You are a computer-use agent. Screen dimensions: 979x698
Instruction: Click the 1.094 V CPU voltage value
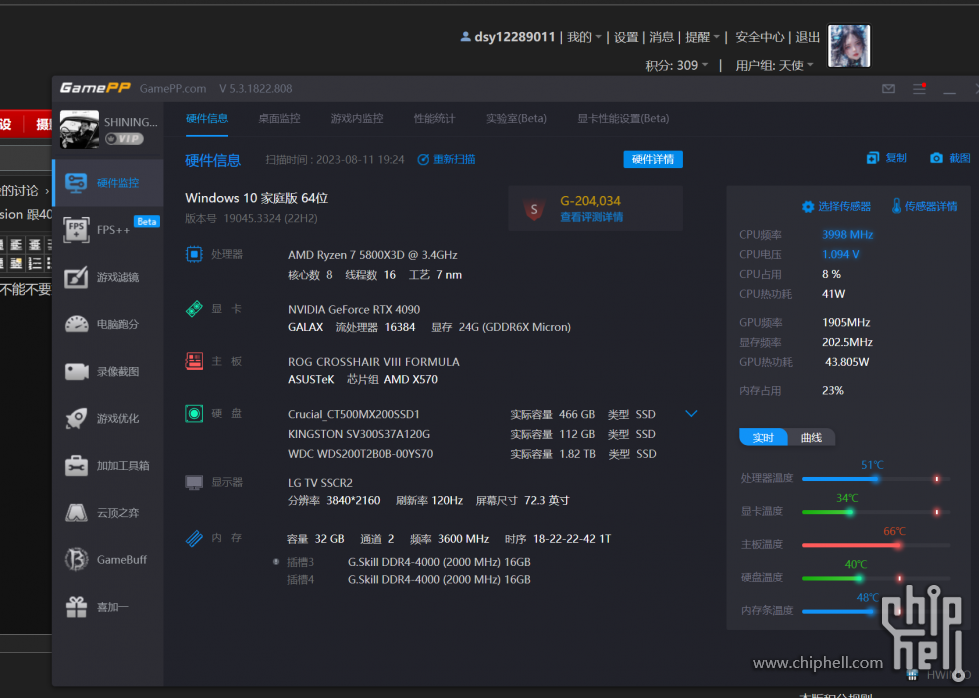point(840,254)
